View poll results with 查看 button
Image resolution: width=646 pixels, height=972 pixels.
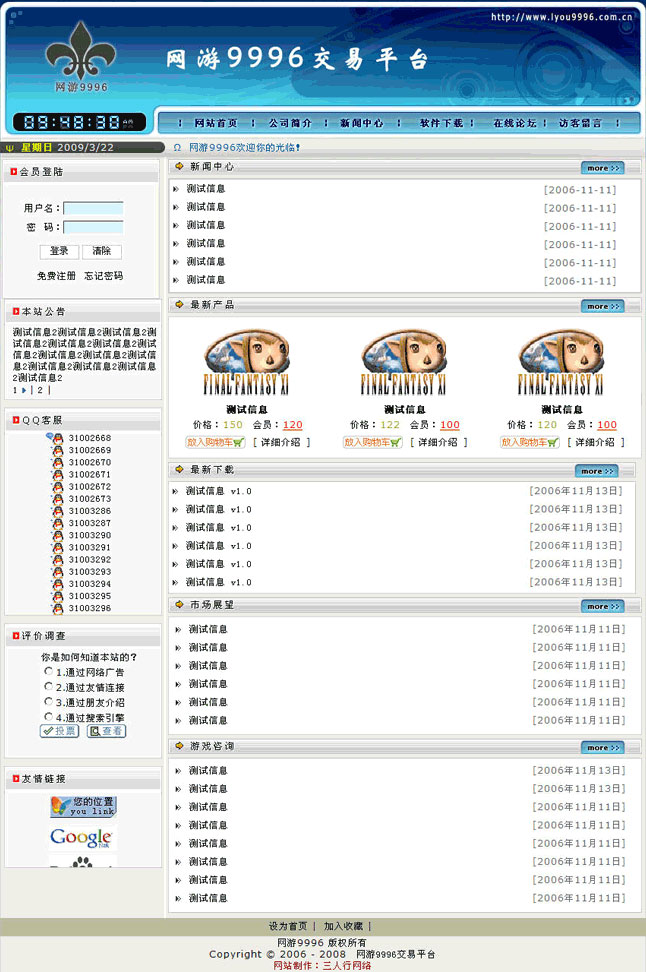[x=107, y=731]
